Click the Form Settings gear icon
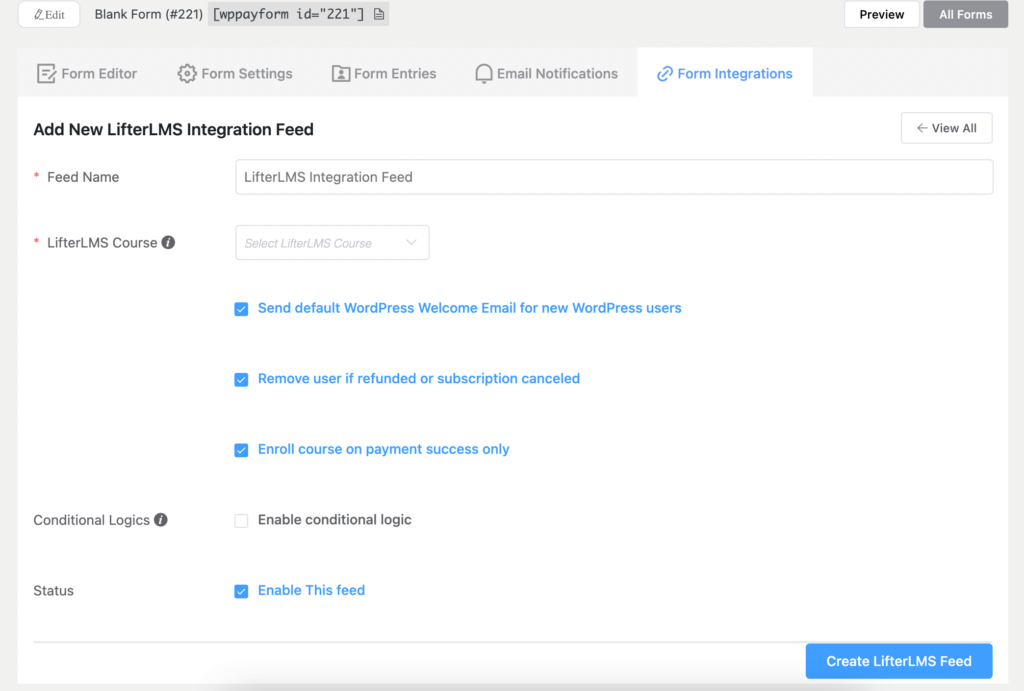The height and width of the screenshot is (691, 1024). click(x=187, y=74)
